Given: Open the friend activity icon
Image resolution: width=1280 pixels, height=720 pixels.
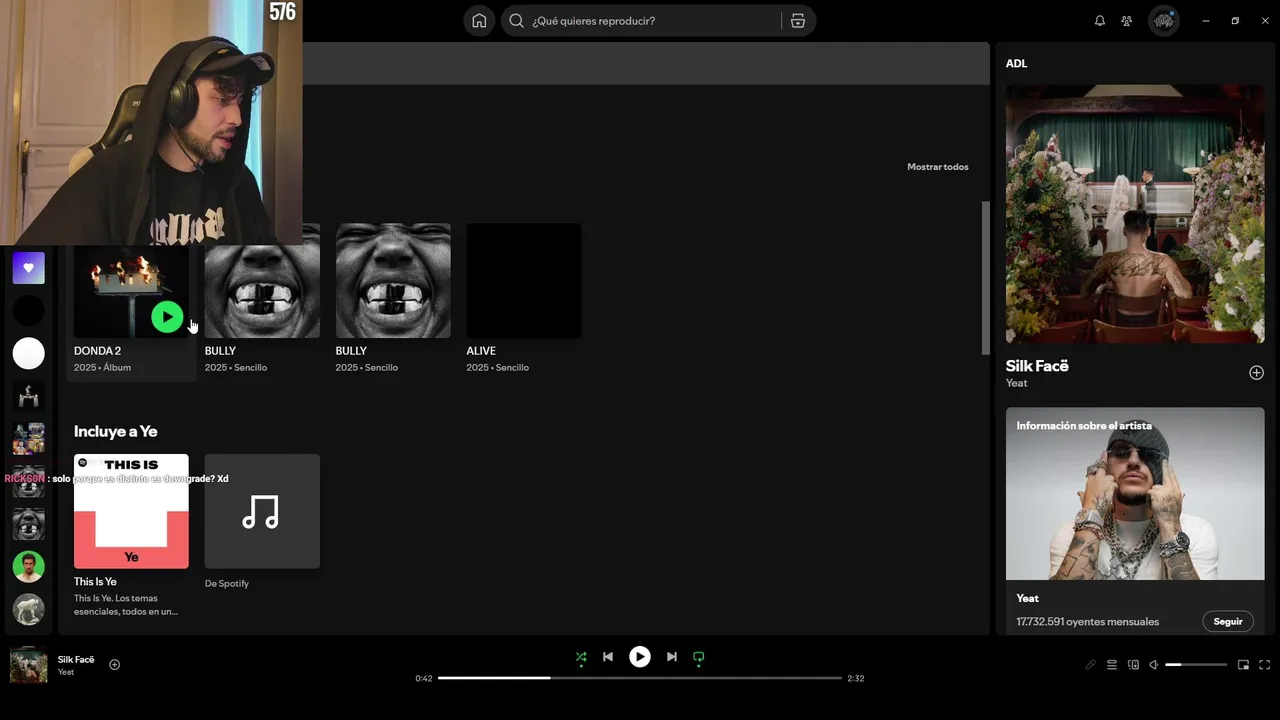Looking at the screenshot, I should tap(1127, 21).
